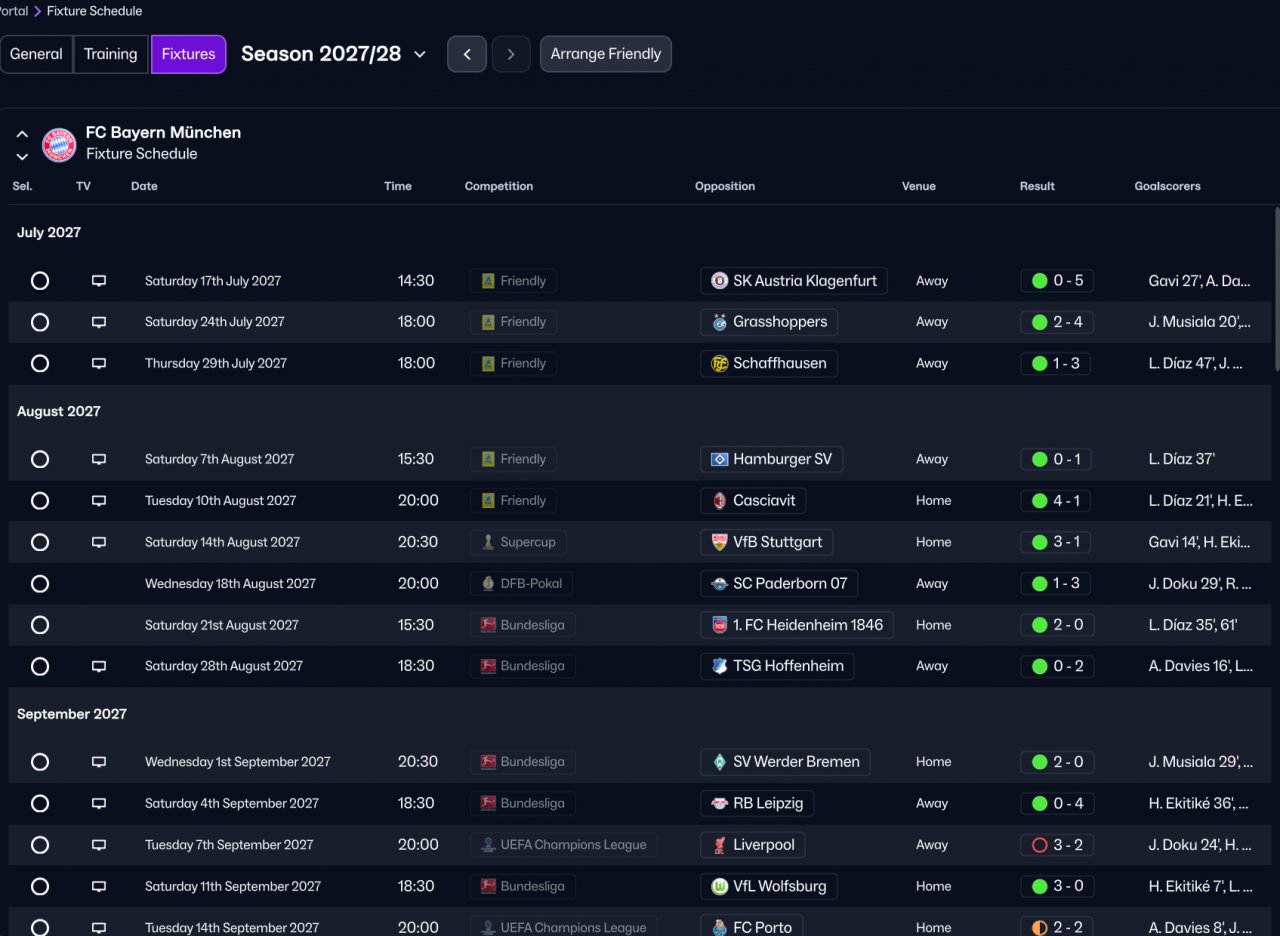Select the Saturday 28th August 2027 fixture circle

point(40,666)
